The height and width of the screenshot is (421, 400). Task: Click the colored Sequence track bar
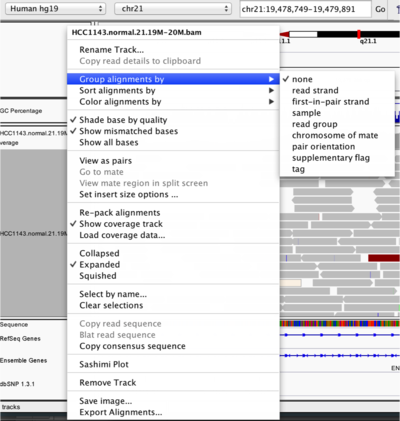click(x=340, y=323)
